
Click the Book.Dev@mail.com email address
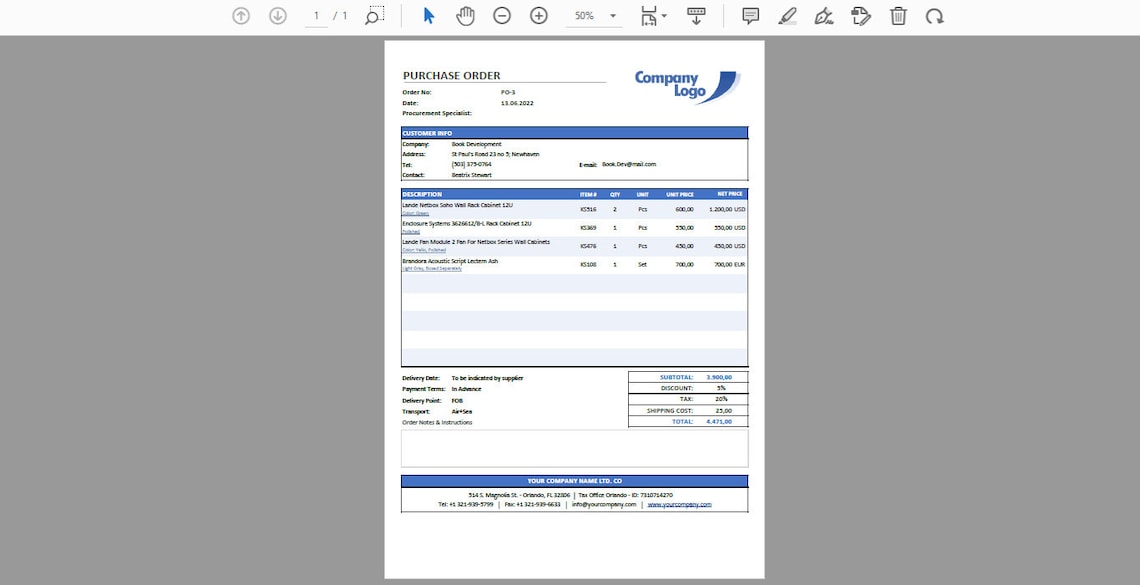pyautogui.click(x=629, y=164)
